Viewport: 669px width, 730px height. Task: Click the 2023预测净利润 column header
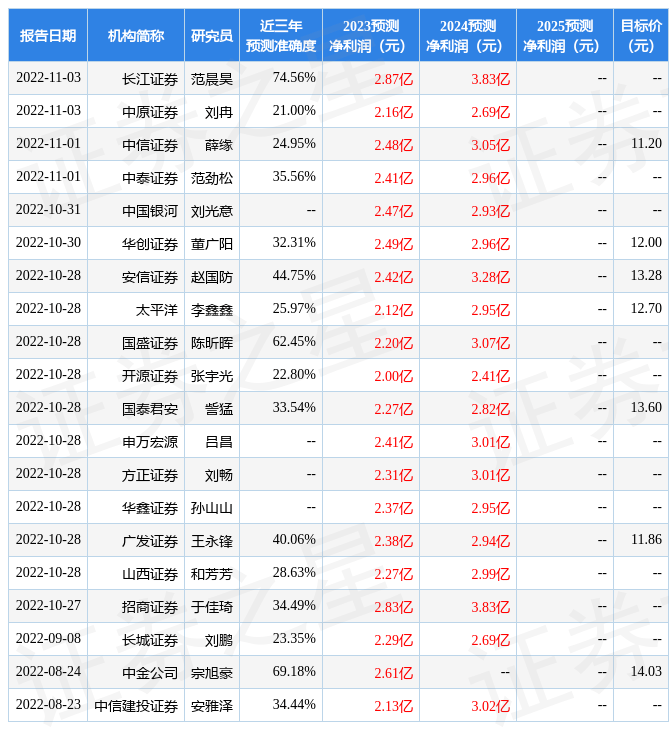tap(371, 35)
